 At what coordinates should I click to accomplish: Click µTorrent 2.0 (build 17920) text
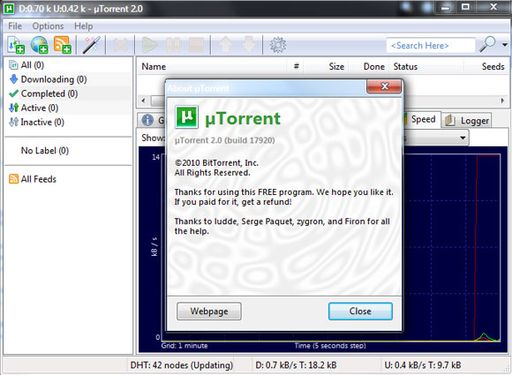tap(225, 140)
